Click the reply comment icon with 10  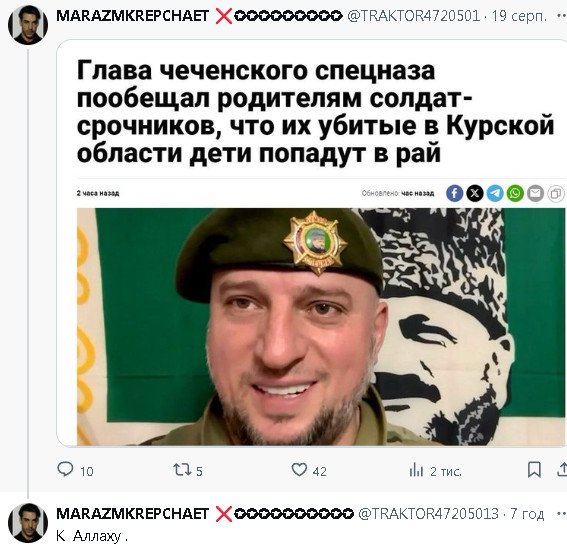(65, 469)
